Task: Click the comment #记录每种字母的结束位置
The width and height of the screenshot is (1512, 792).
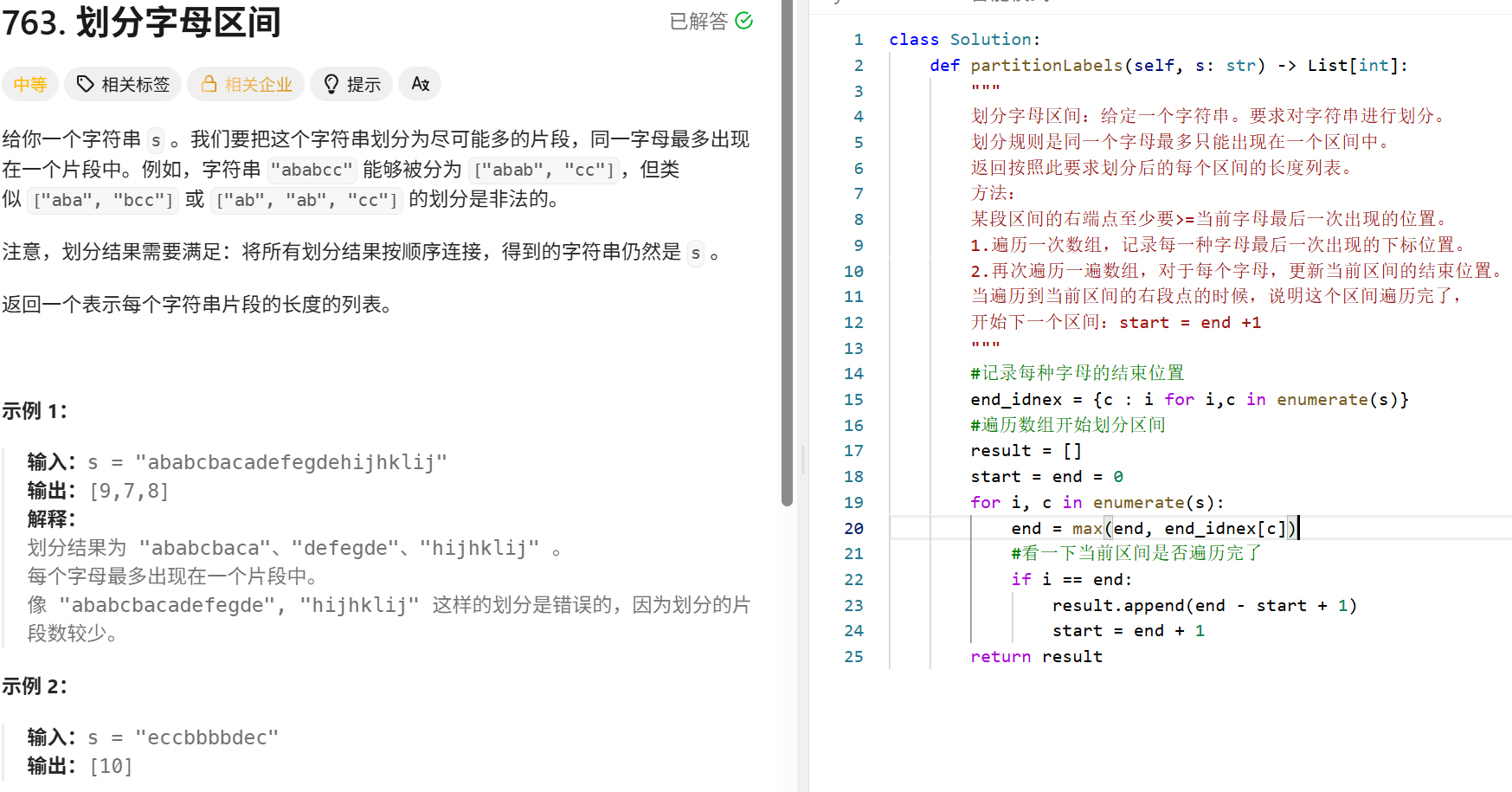Action: click(1078, 374)
